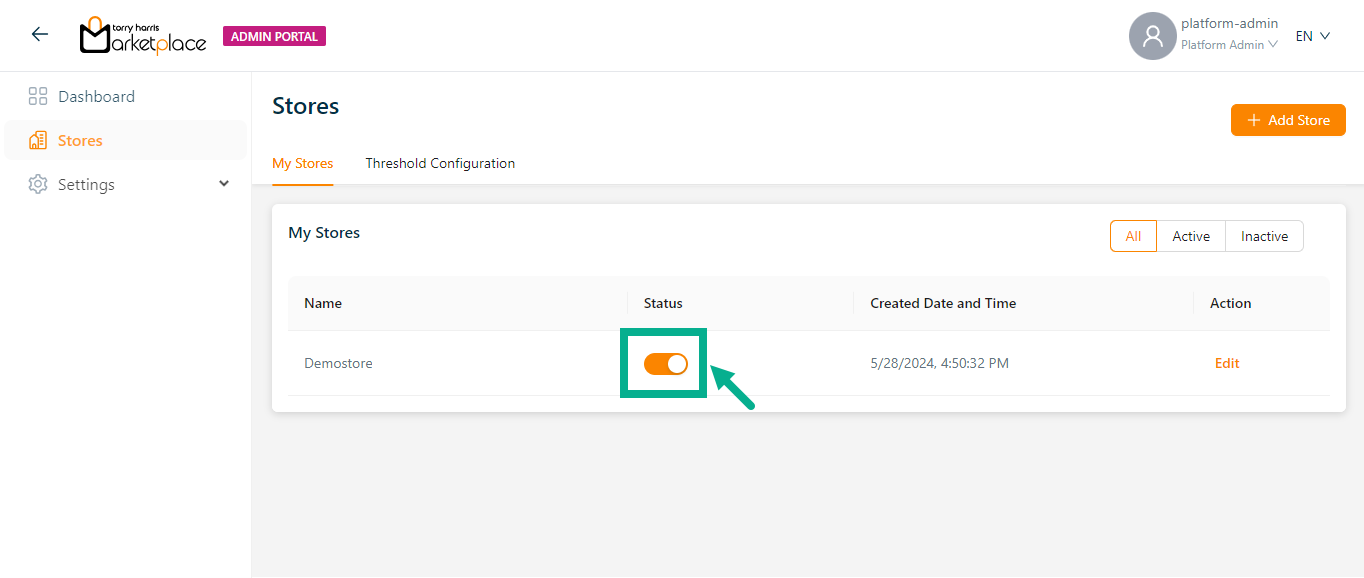Screen dimensions: 1364x578
Task: Disable the Demostore status toggle
Action: [x=665, y=364]
